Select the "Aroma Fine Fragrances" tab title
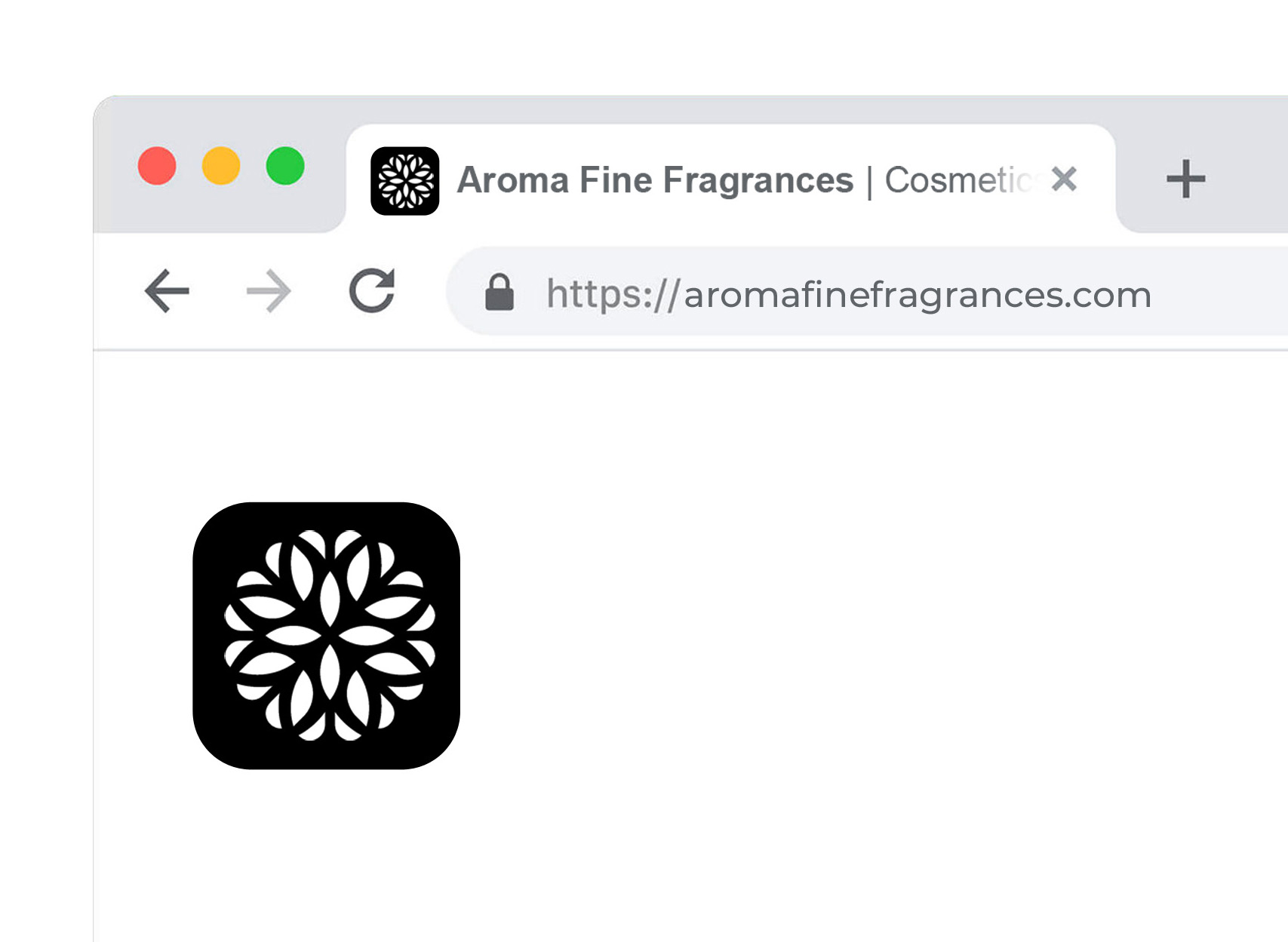Image resolution: width=1288 pixels, height=942 pixels. (655, 181)
